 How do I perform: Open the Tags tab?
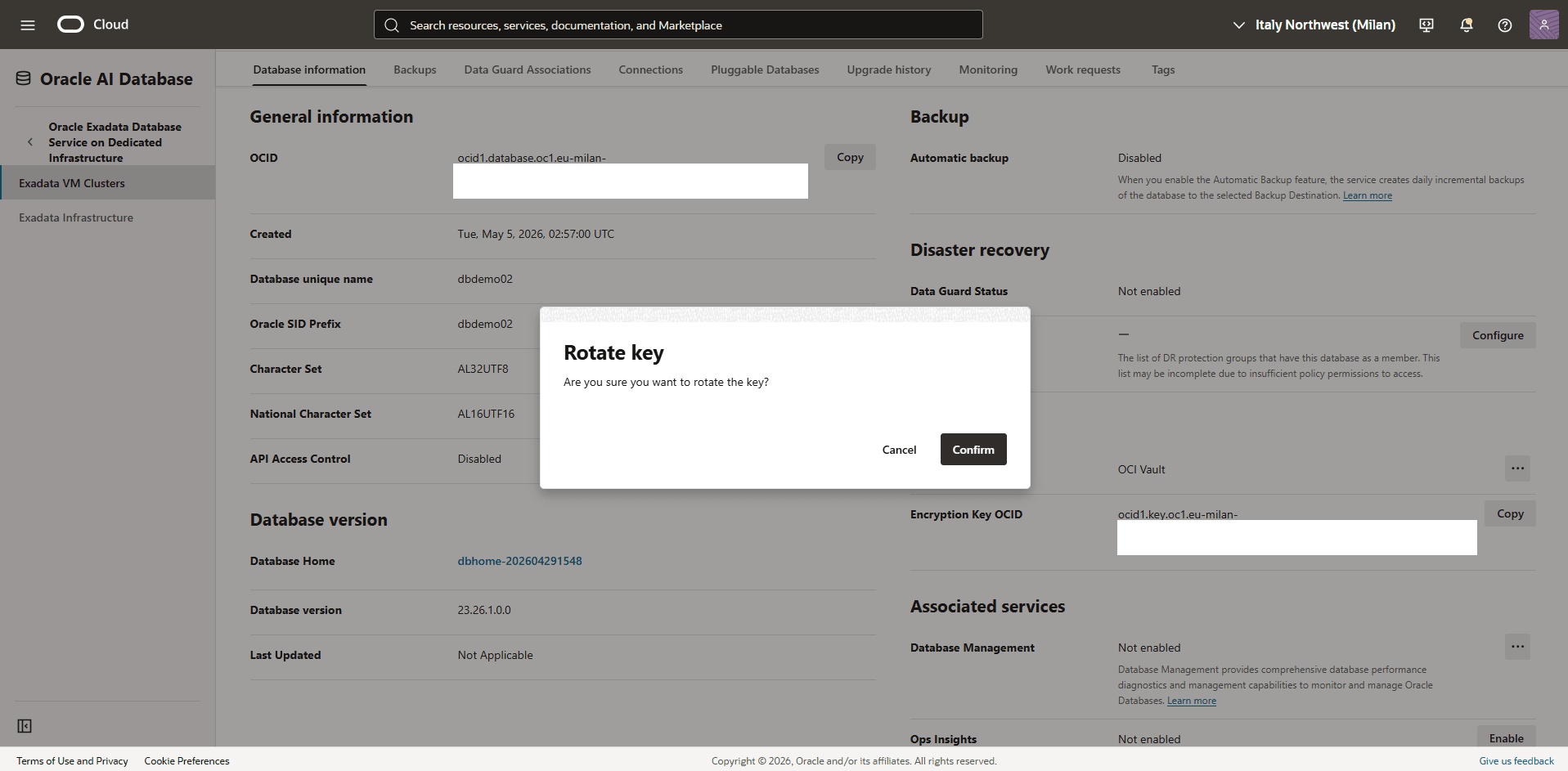(1163, 69)
